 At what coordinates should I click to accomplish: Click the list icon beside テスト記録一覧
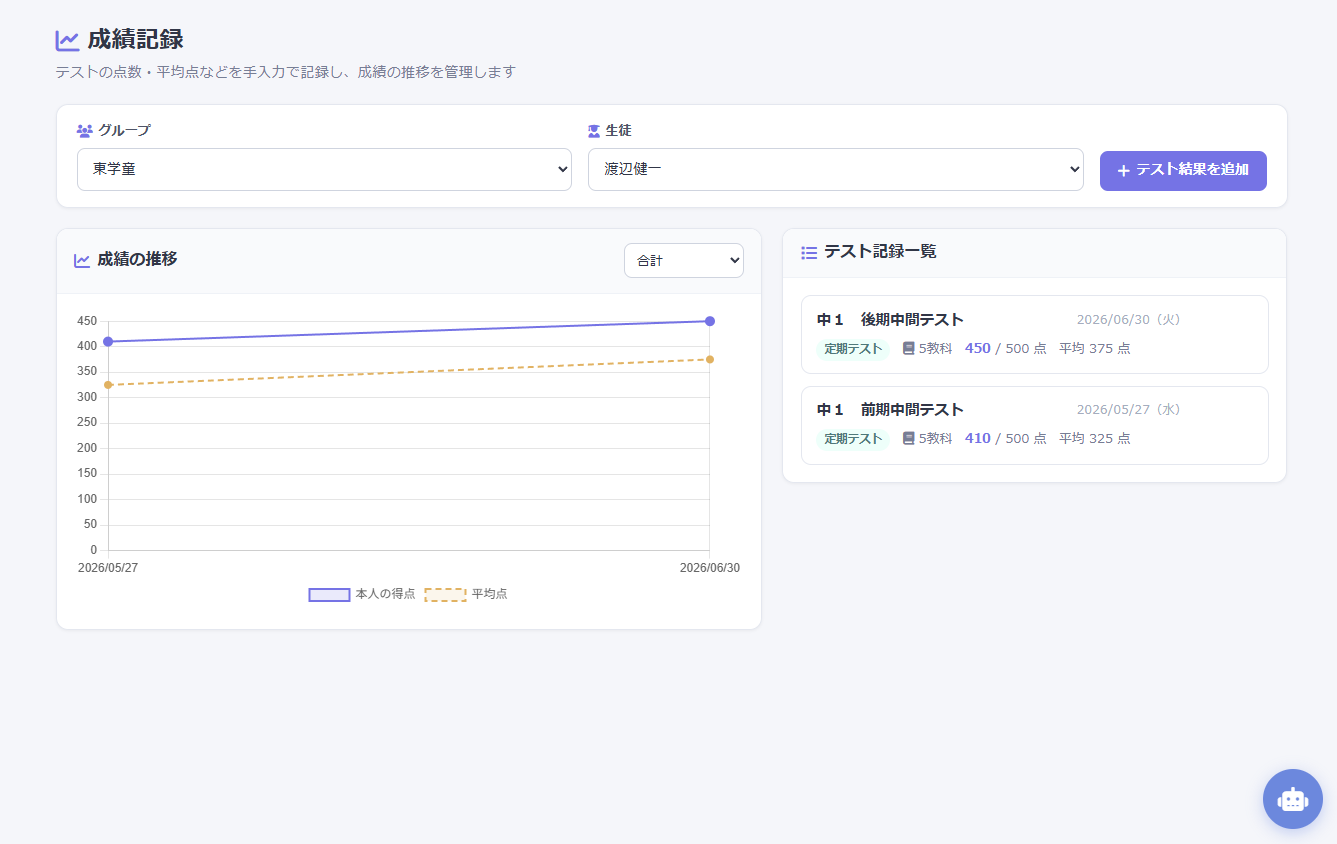pyautogui.click(x=809, y=252)
